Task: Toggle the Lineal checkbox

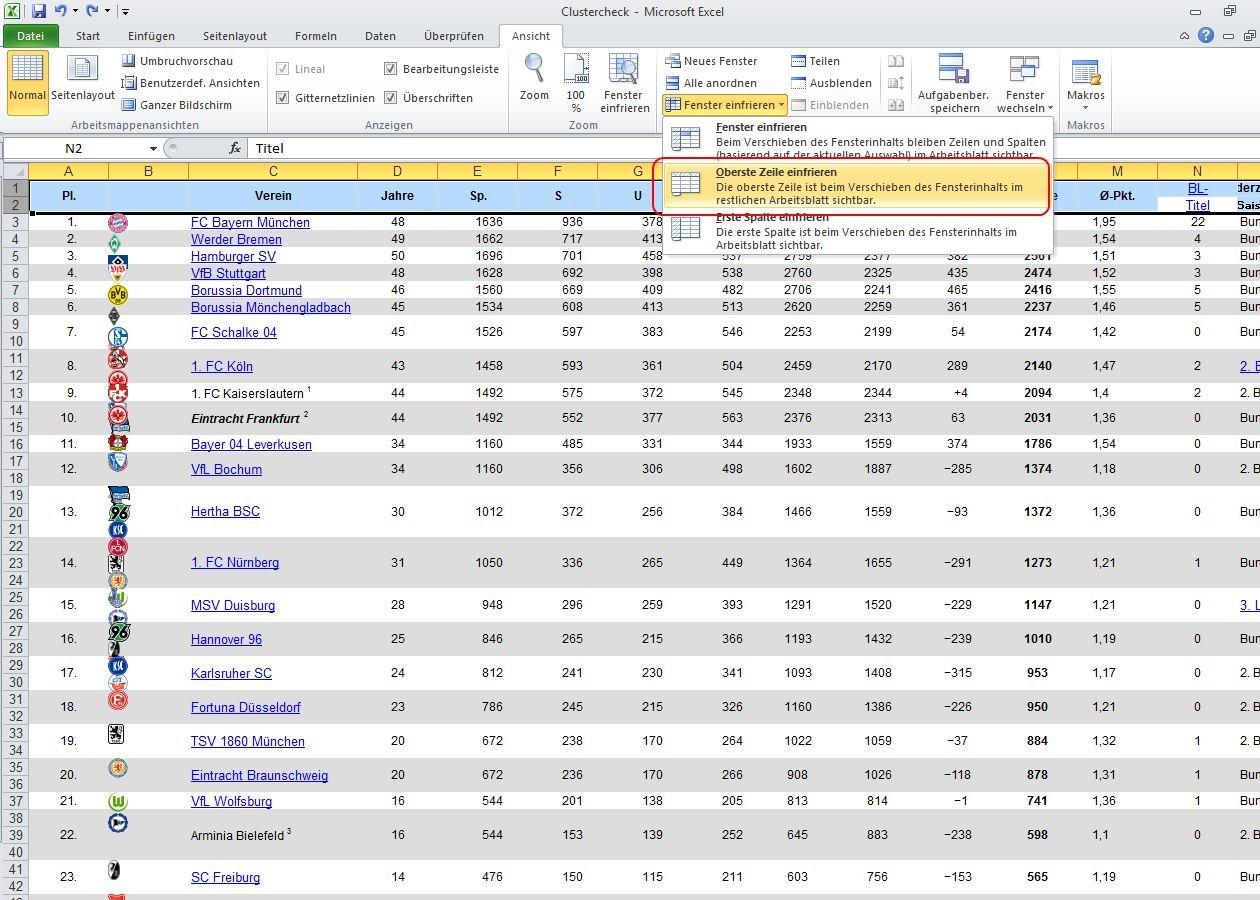Action: pyautogui.click(x=283, y=69)
